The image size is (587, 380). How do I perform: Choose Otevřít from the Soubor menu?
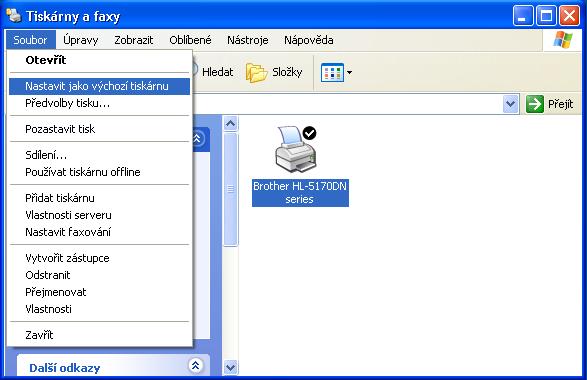(x=100, y=60)
